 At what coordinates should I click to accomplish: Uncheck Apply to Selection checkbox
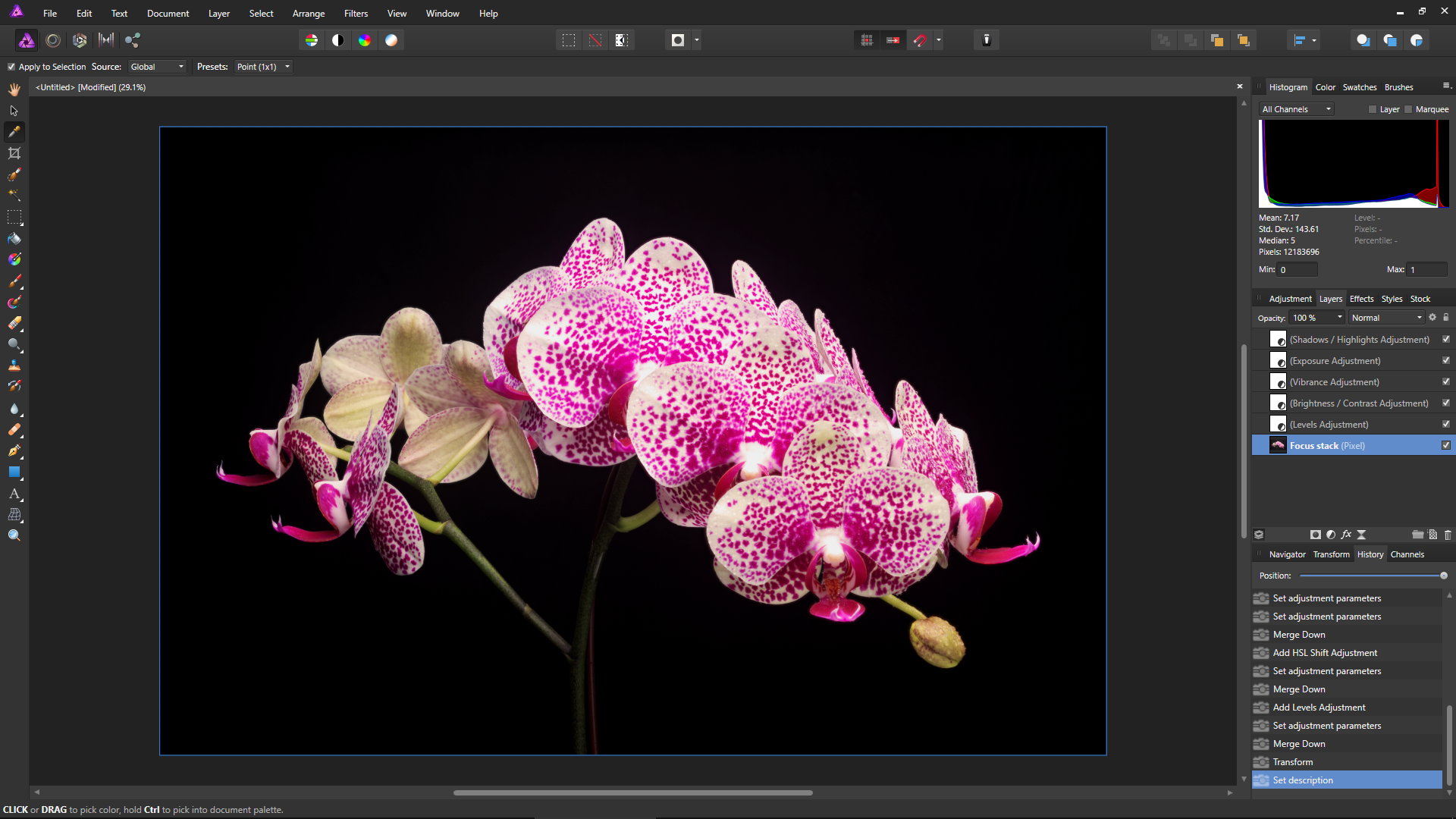click(x=11, y=67)
